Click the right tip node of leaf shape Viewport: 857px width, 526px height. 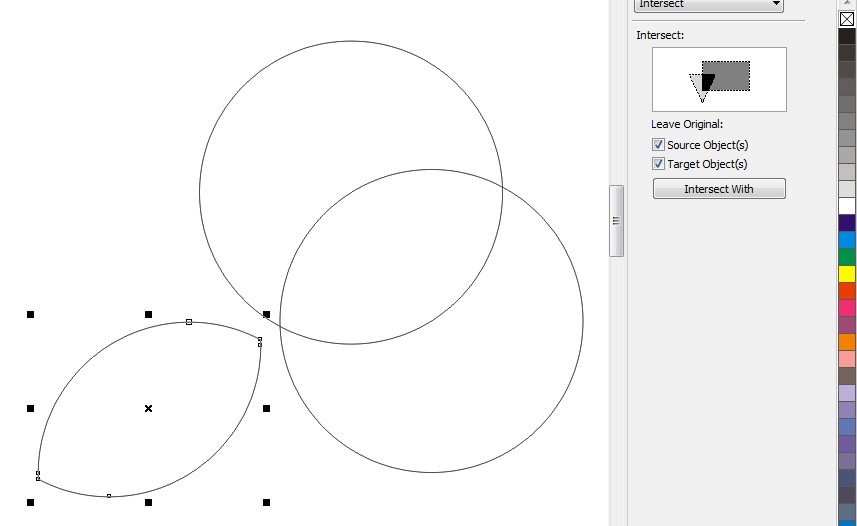(260, 342)
